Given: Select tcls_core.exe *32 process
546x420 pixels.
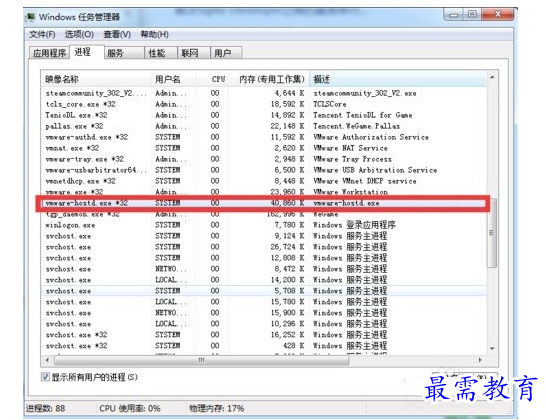Looking at the screenshot, I should (x=264, y=104).
